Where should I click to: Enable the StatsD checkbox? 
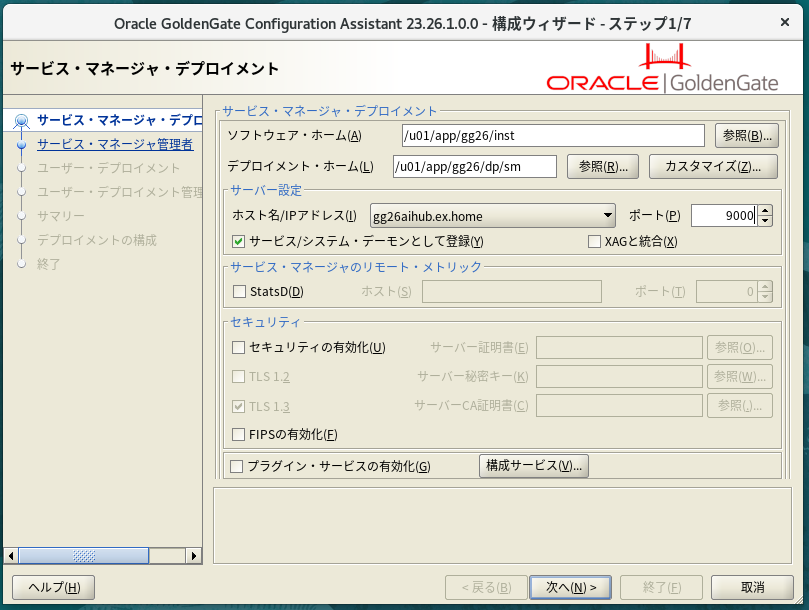239,291
